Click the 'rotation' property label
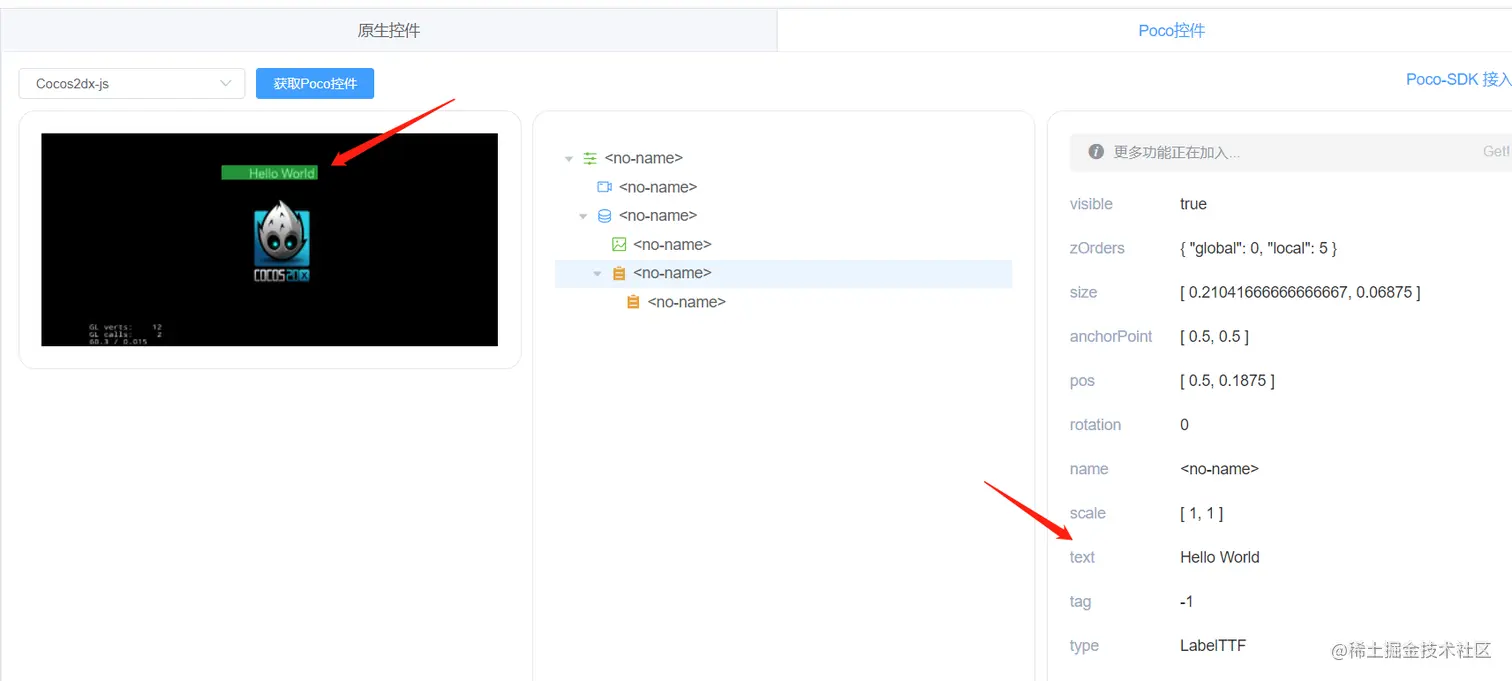 (x=1095, y=425)
